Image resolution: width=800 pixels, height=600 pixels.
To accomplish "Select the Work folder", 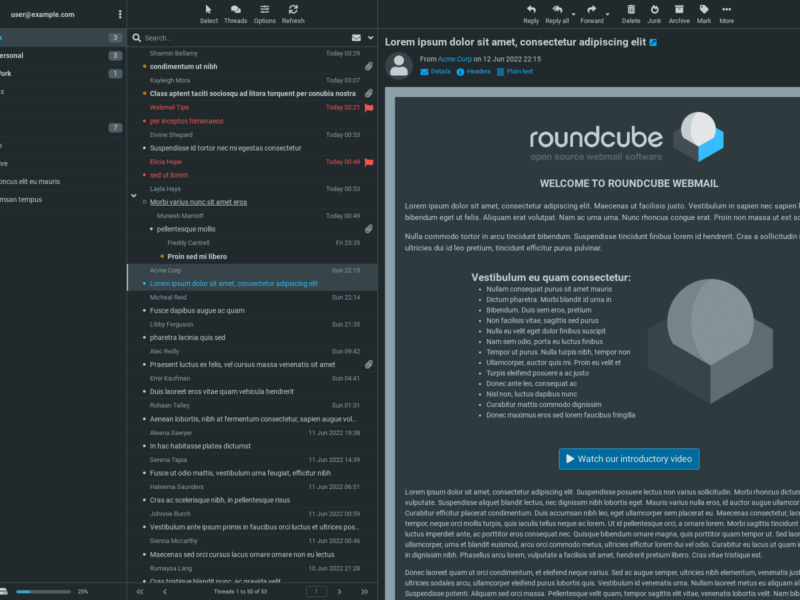I will coord(63,73).
